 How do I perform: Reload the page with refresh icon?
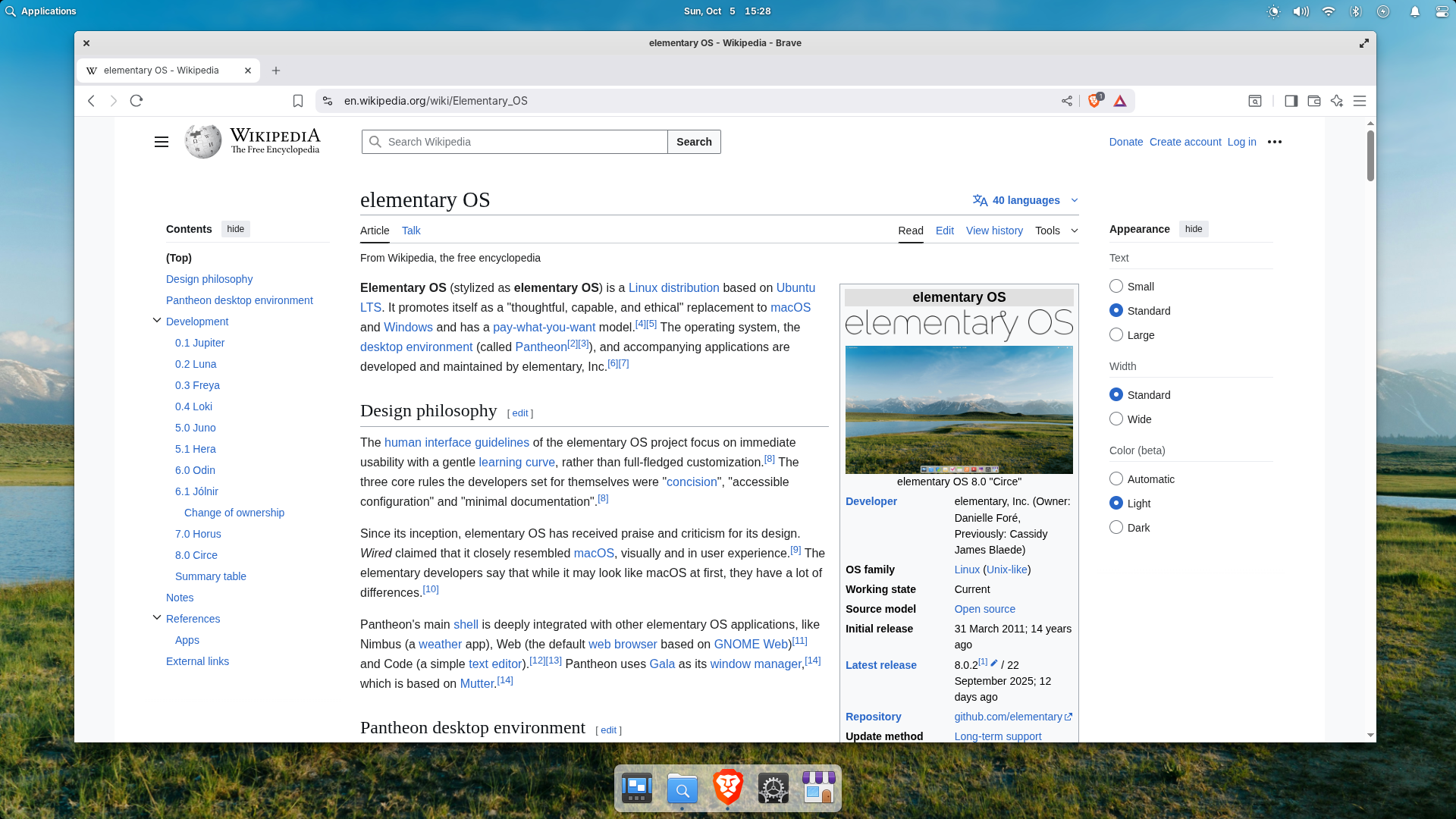click(136, 101)
